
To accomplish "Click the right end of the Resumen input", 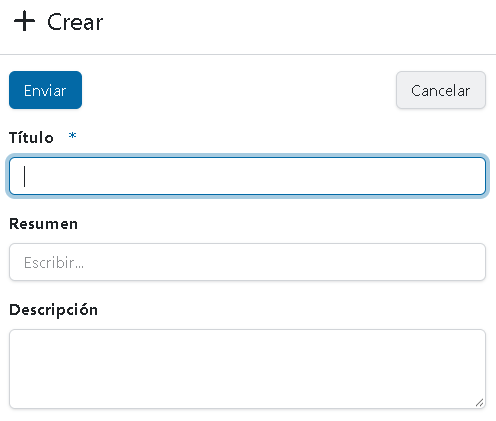I will (x=473, y=262).
